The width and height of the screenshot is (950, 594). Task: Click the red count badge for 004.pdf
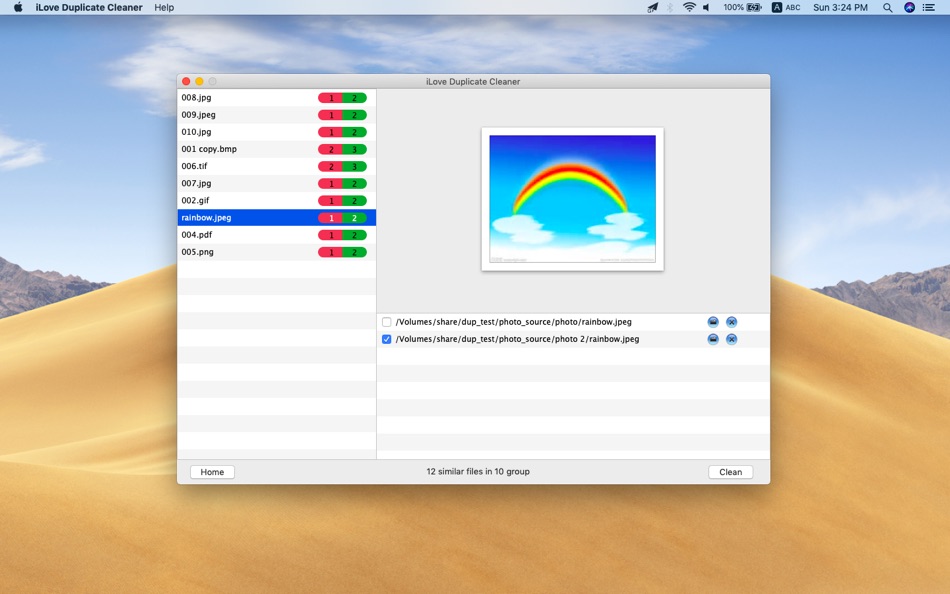[x=330, y=235]
